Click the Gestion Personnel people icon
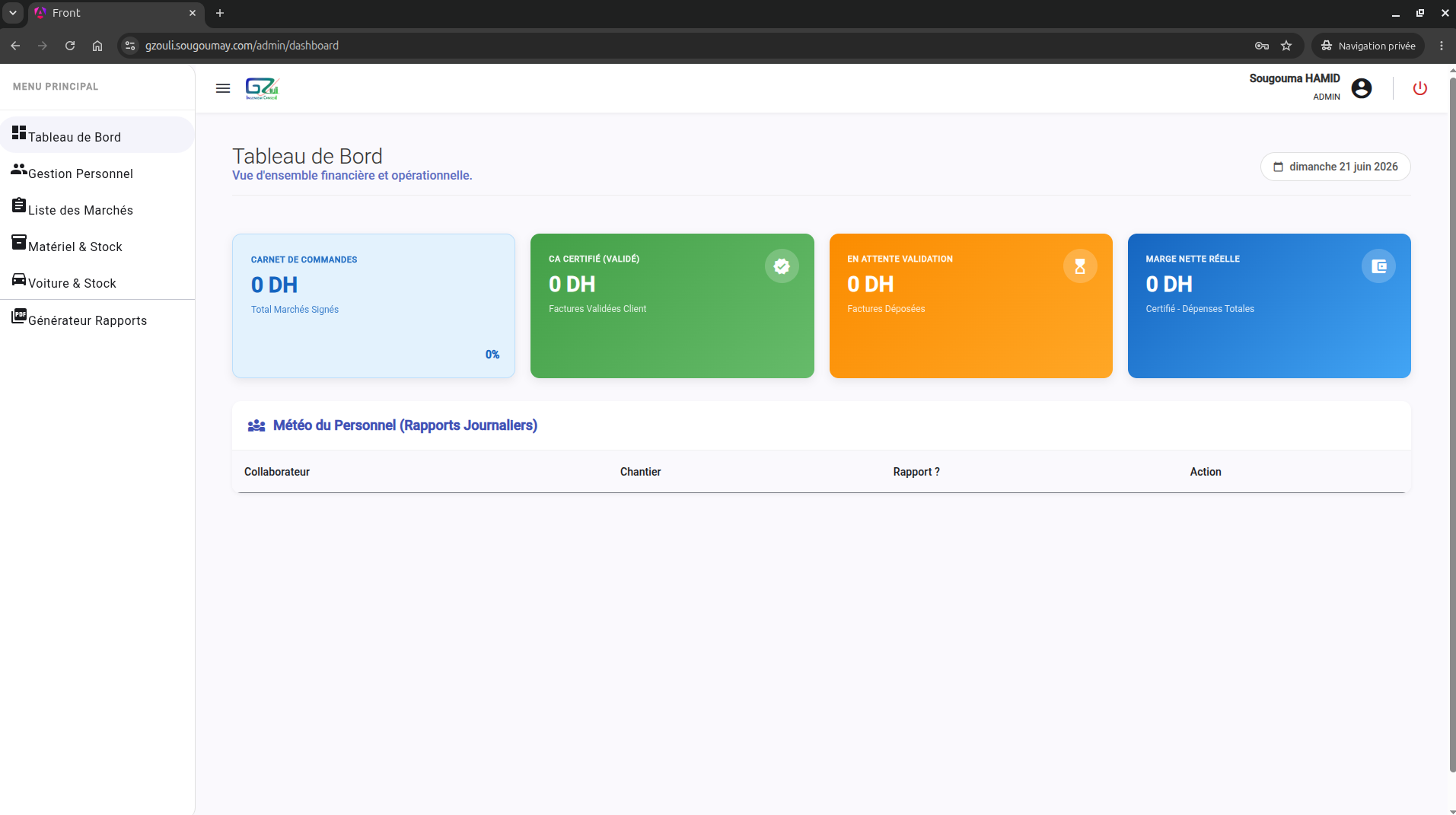1456x815 pixels. (19, 170)
